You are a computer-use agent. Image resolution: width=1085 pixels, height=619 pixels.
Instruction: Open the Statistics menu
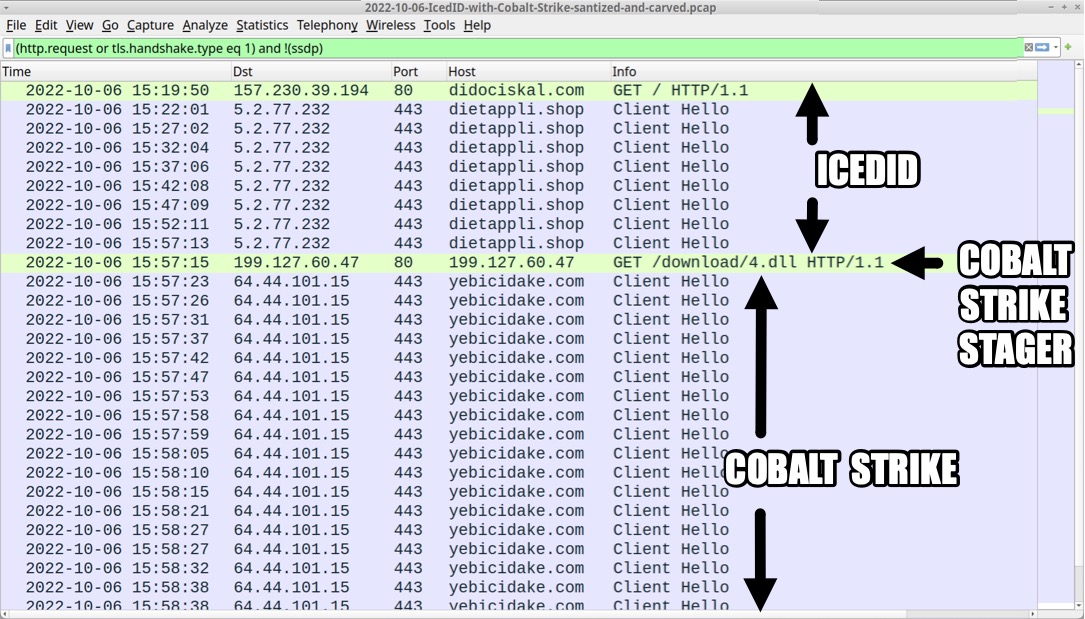[262, 26]
